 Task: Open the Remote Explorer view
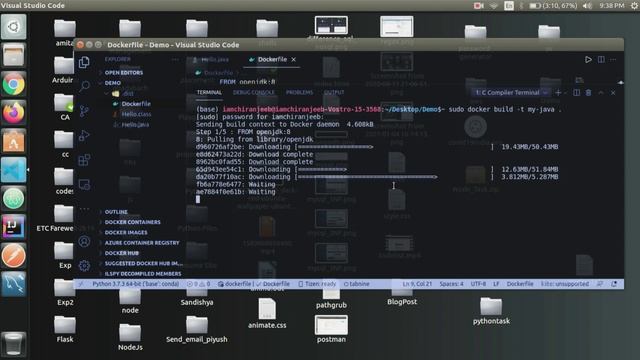pyautogui.click(x=84, y=184)
